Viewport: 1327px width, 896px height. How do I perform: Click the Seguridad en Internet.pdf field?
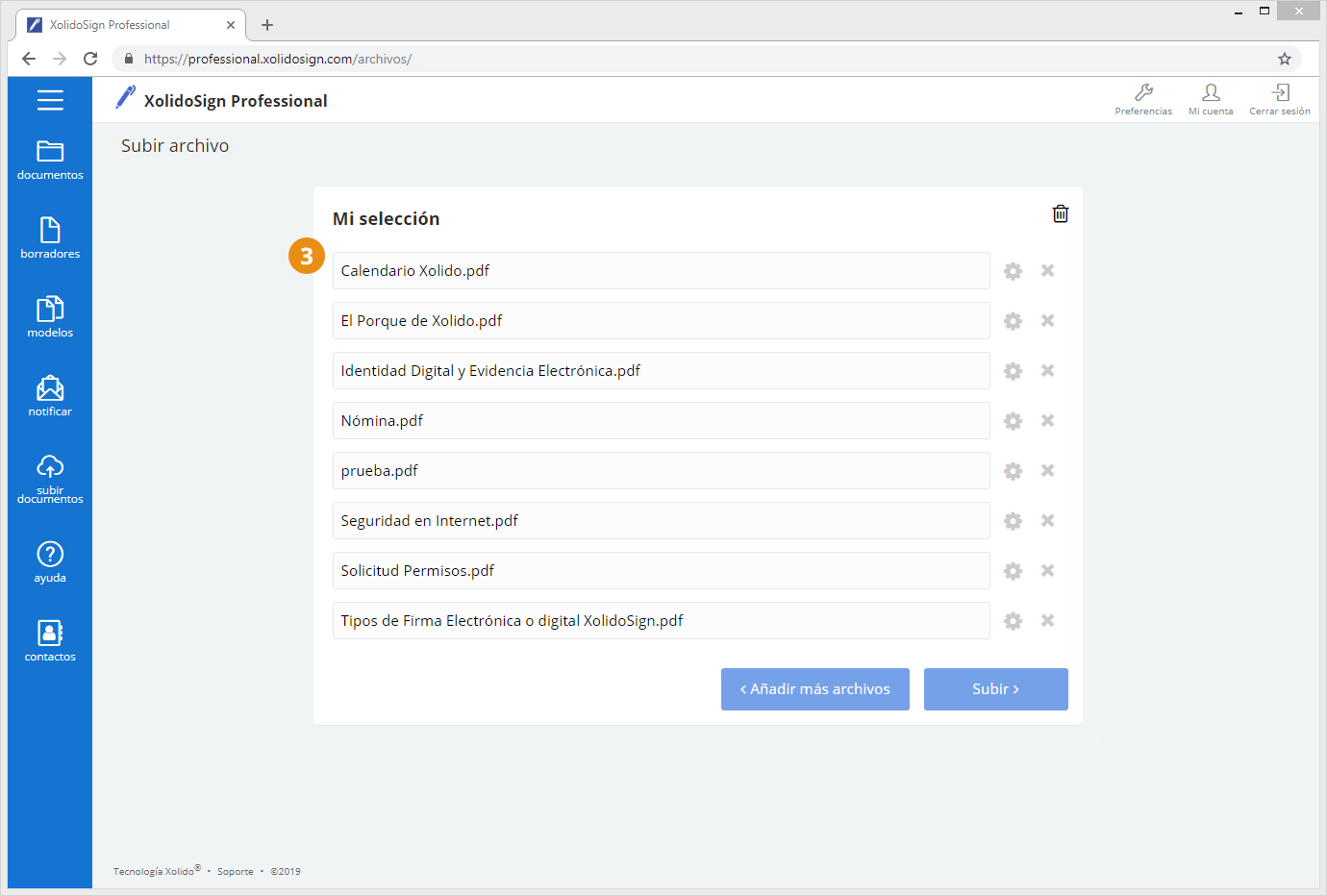662,520
